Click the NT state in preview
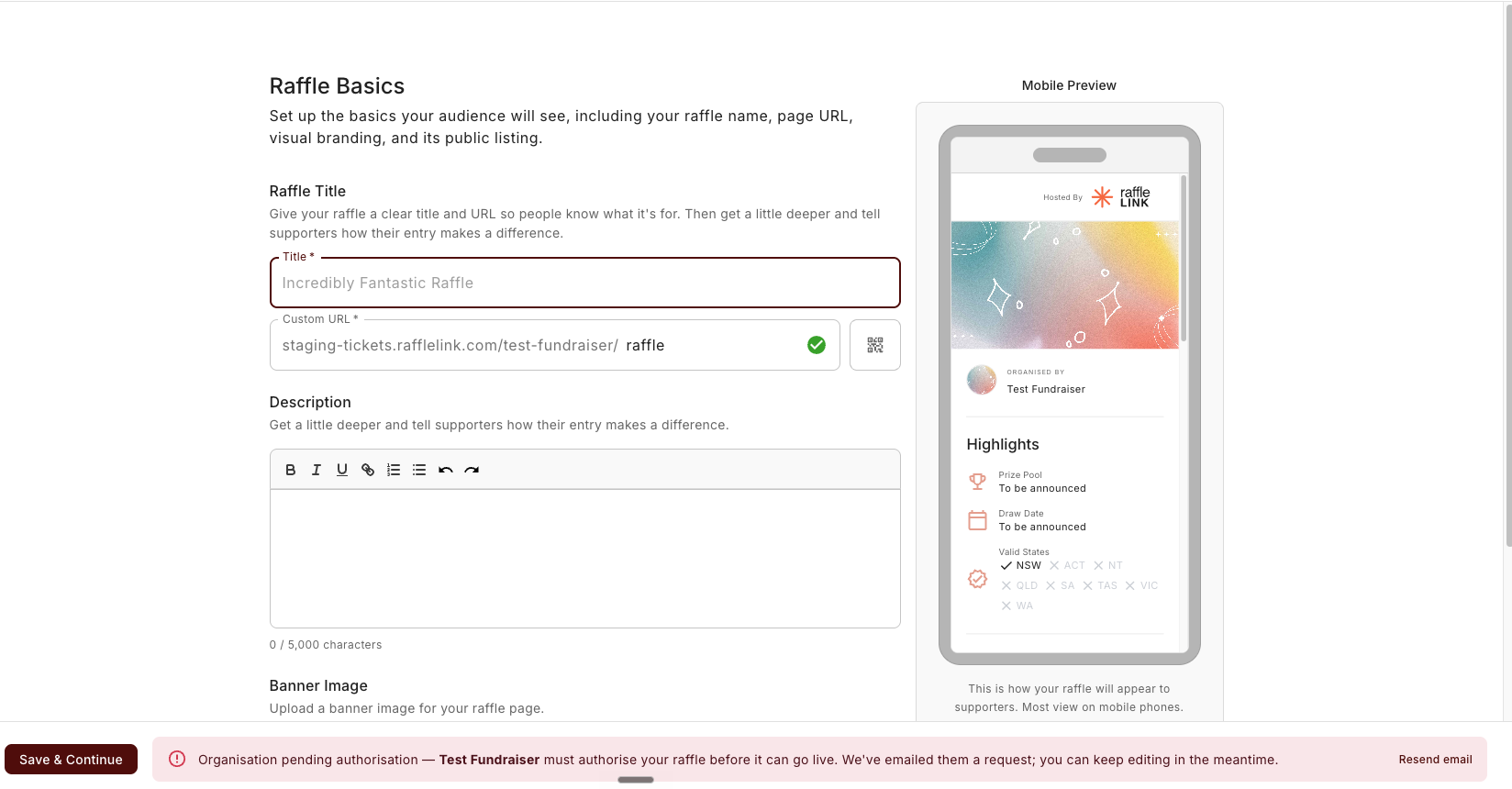Viewport: 1512px width, 789px height. click(x=1108, y=565)
